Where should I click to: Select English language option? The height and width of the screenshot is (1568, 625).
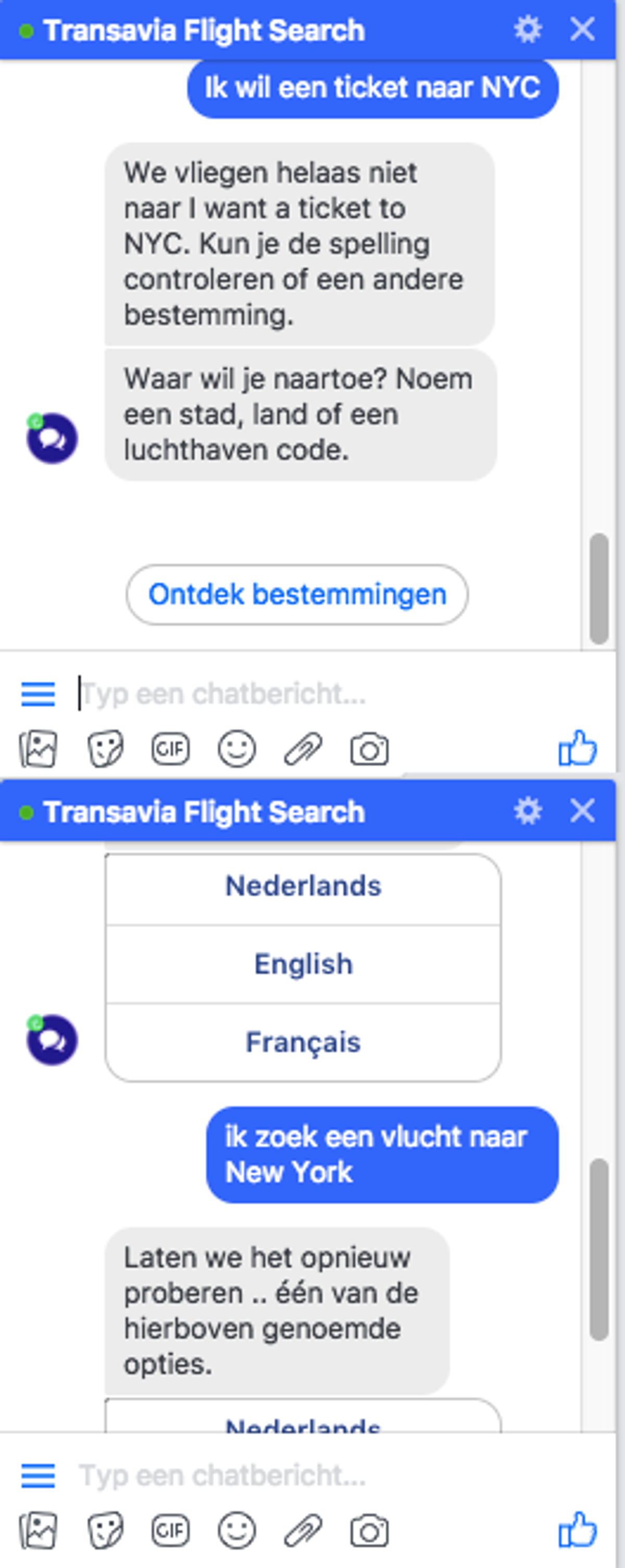pyautogui.click(x=303, y=965)
